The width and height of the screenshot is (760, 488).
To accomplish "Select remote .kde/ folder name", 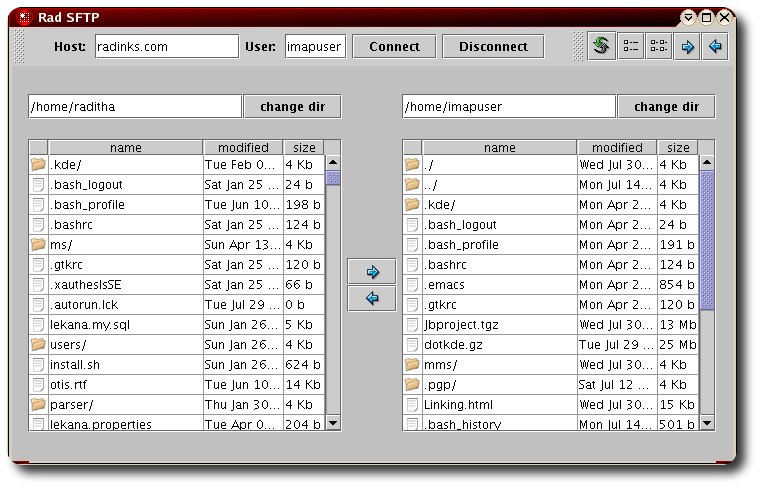I will (440, 205).
